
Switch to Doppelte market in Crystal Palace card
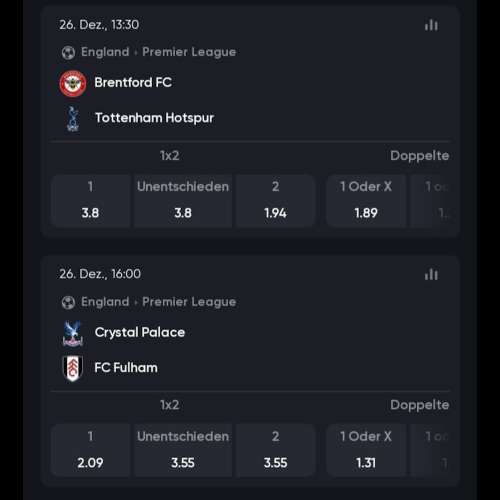click(420, 405)
